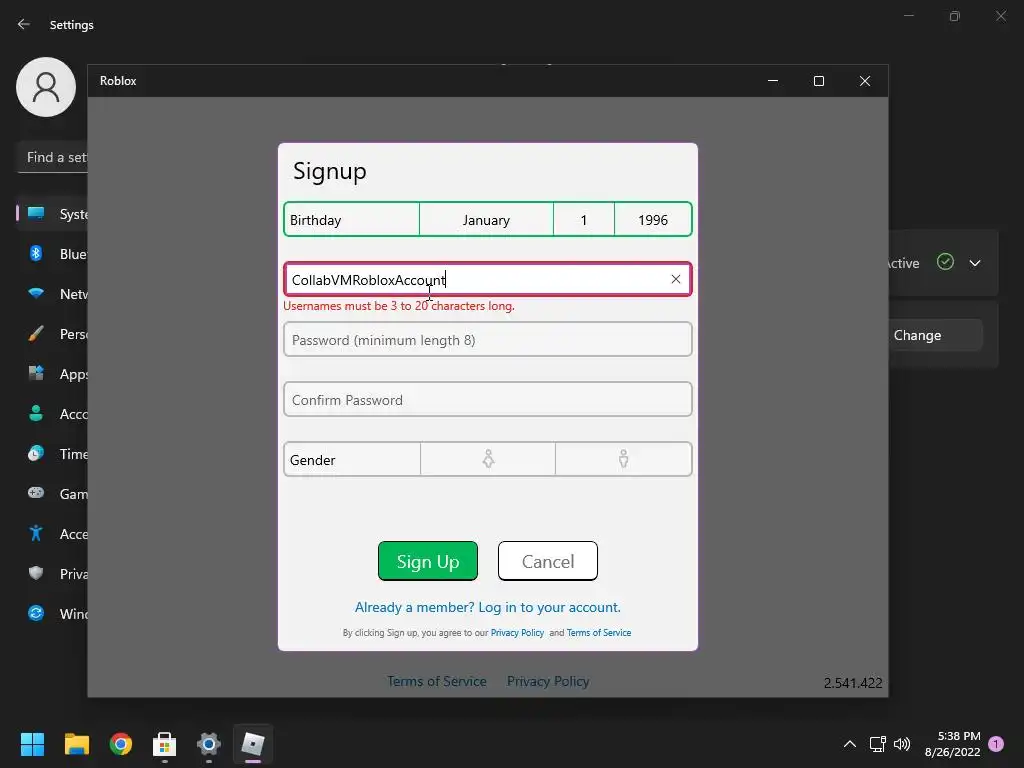Expand the Active status chevron in Settings

coord(975,263)
